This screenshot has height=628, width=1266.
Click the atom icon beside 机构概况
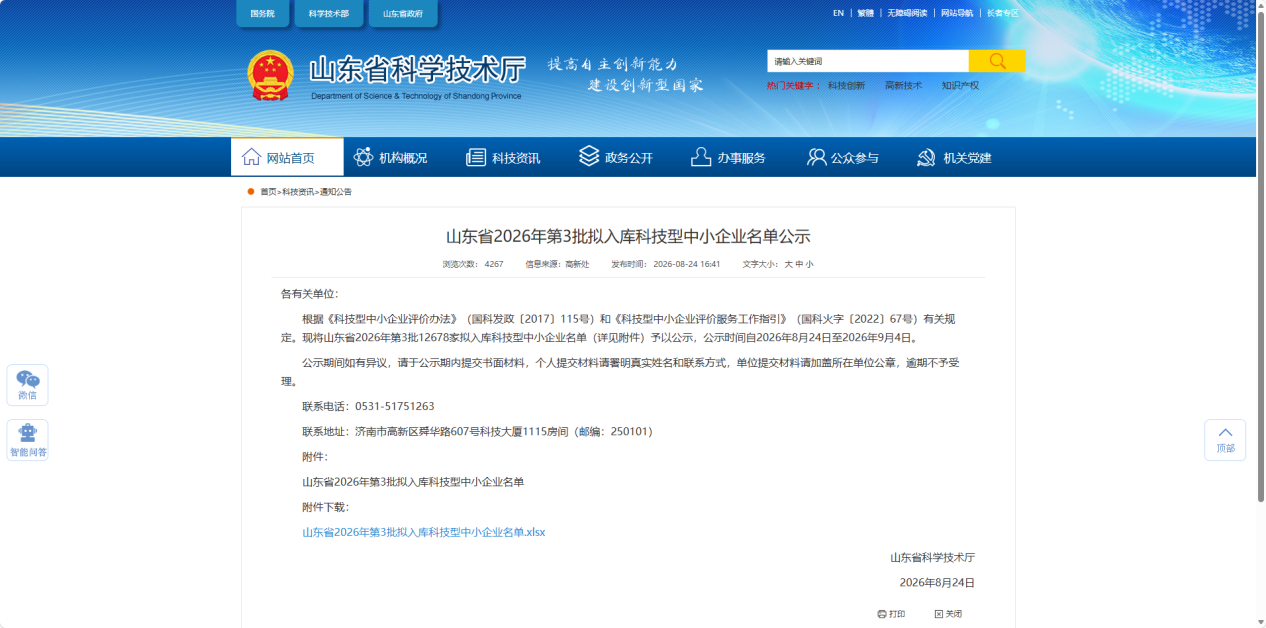point(363,157)
